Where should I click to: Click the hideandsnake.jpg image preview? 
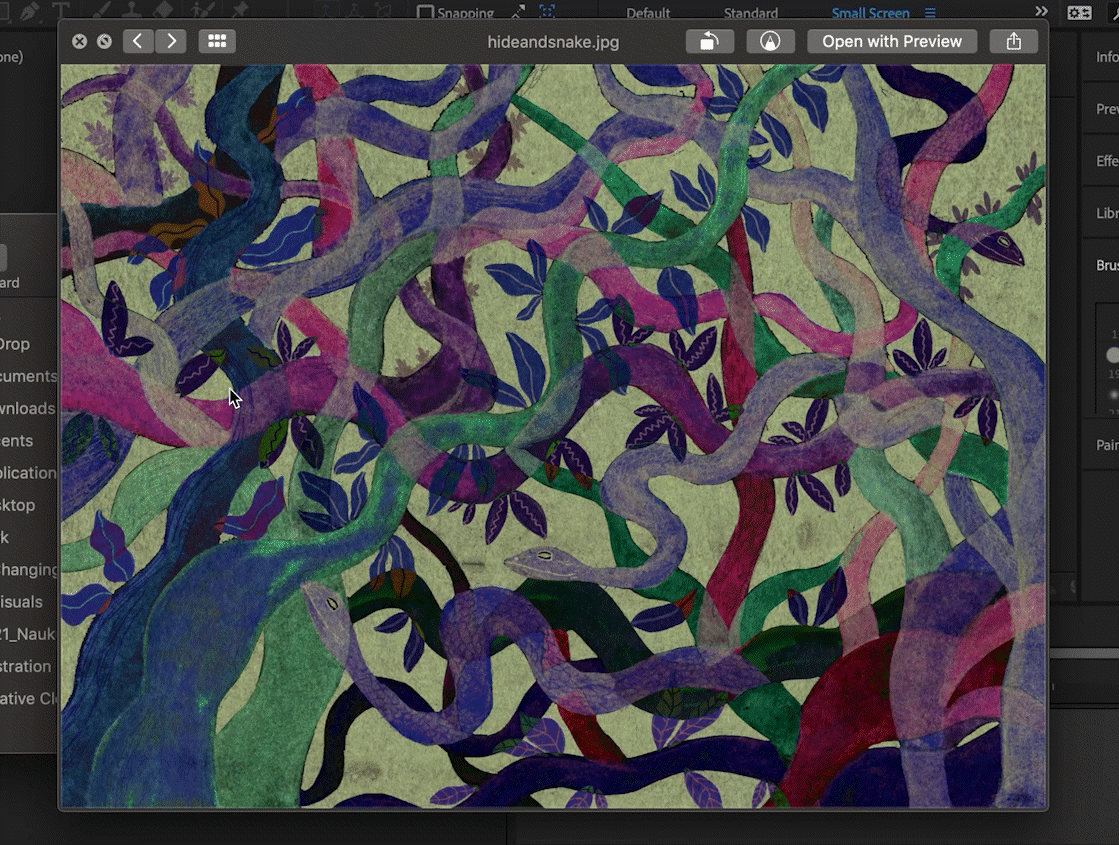[x=553, y=436]
